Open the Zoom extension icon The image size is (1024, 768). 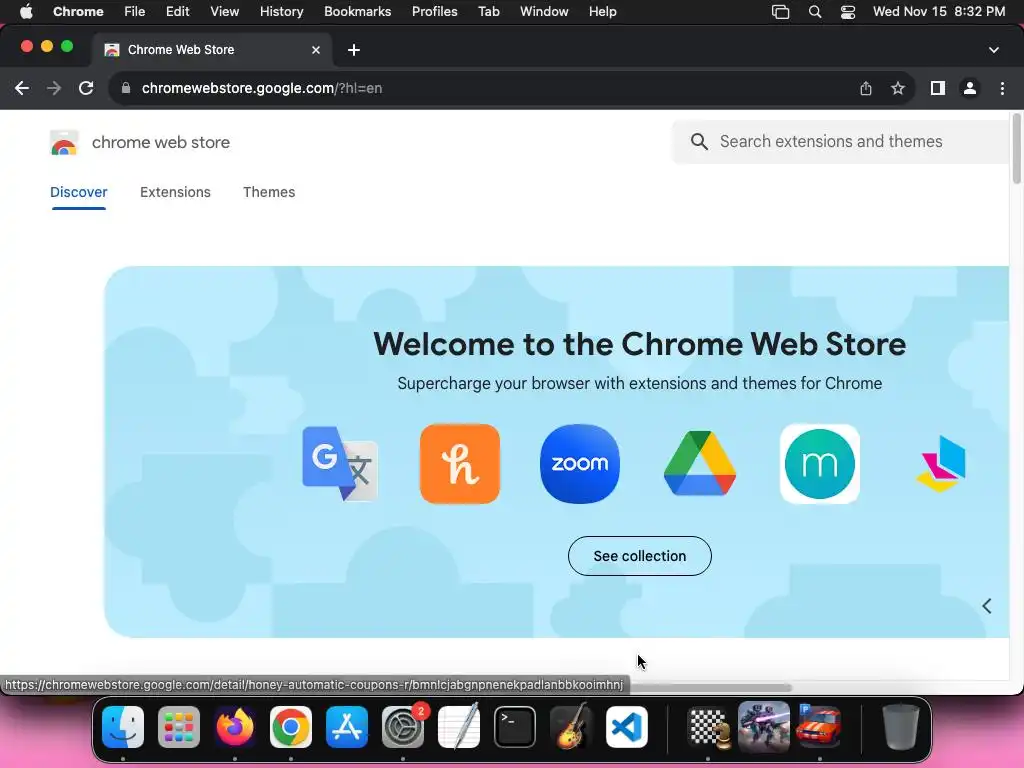click(580, 464)
